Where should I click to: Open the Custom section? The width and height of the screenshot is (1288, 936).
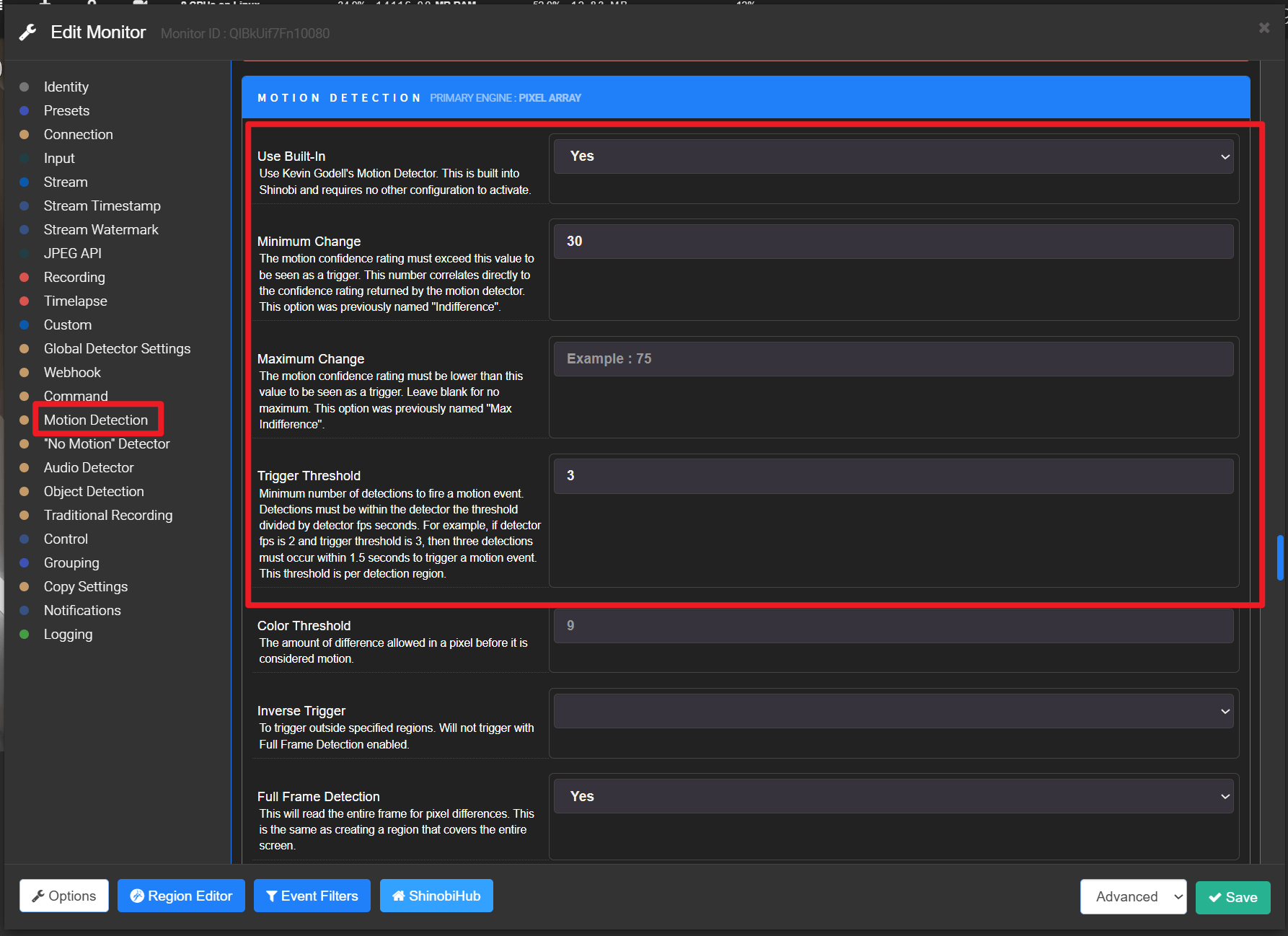[x=68, y=324]
